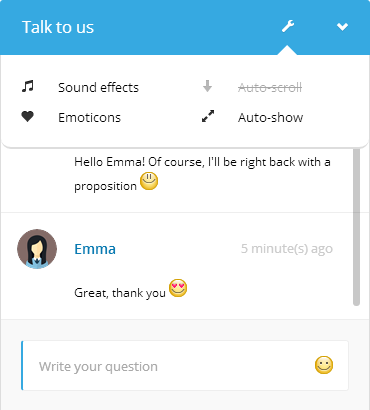Click the heart-eyes emoji in Emma's message

coord(178,288)
